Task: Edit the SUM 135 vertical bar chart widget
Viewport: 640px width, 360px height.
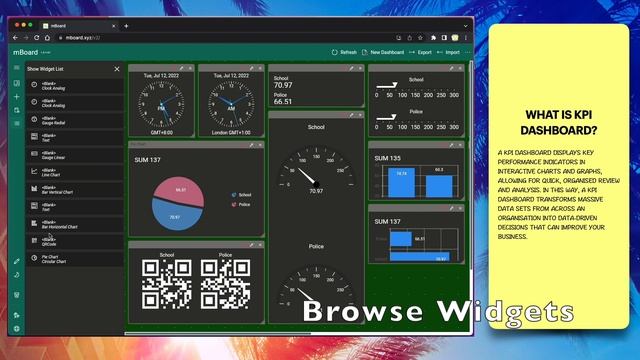Action: (x=451, y=145)
